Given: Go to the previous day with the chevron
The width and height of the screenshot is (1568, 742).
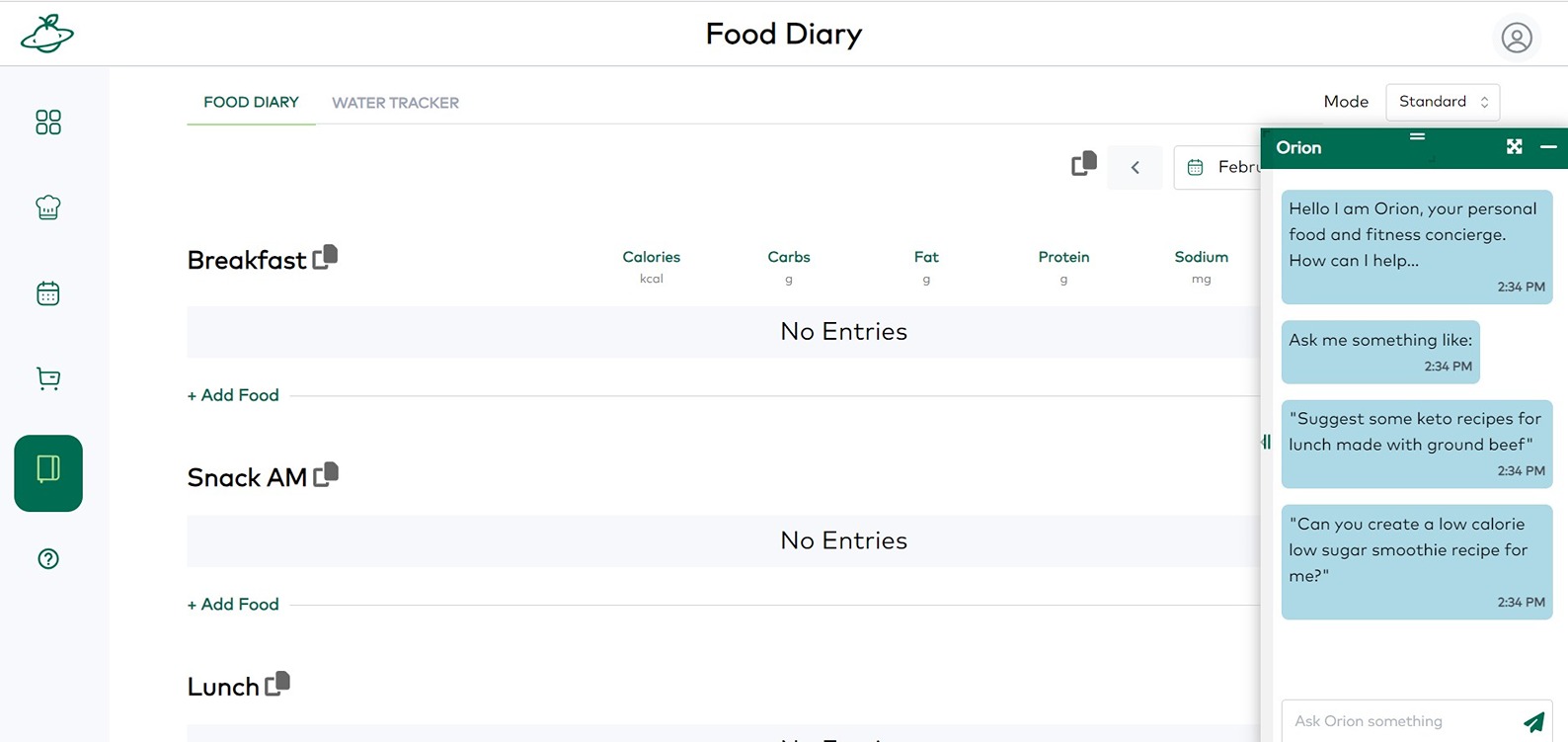Looking at the screenshot, I should 1134,167.
